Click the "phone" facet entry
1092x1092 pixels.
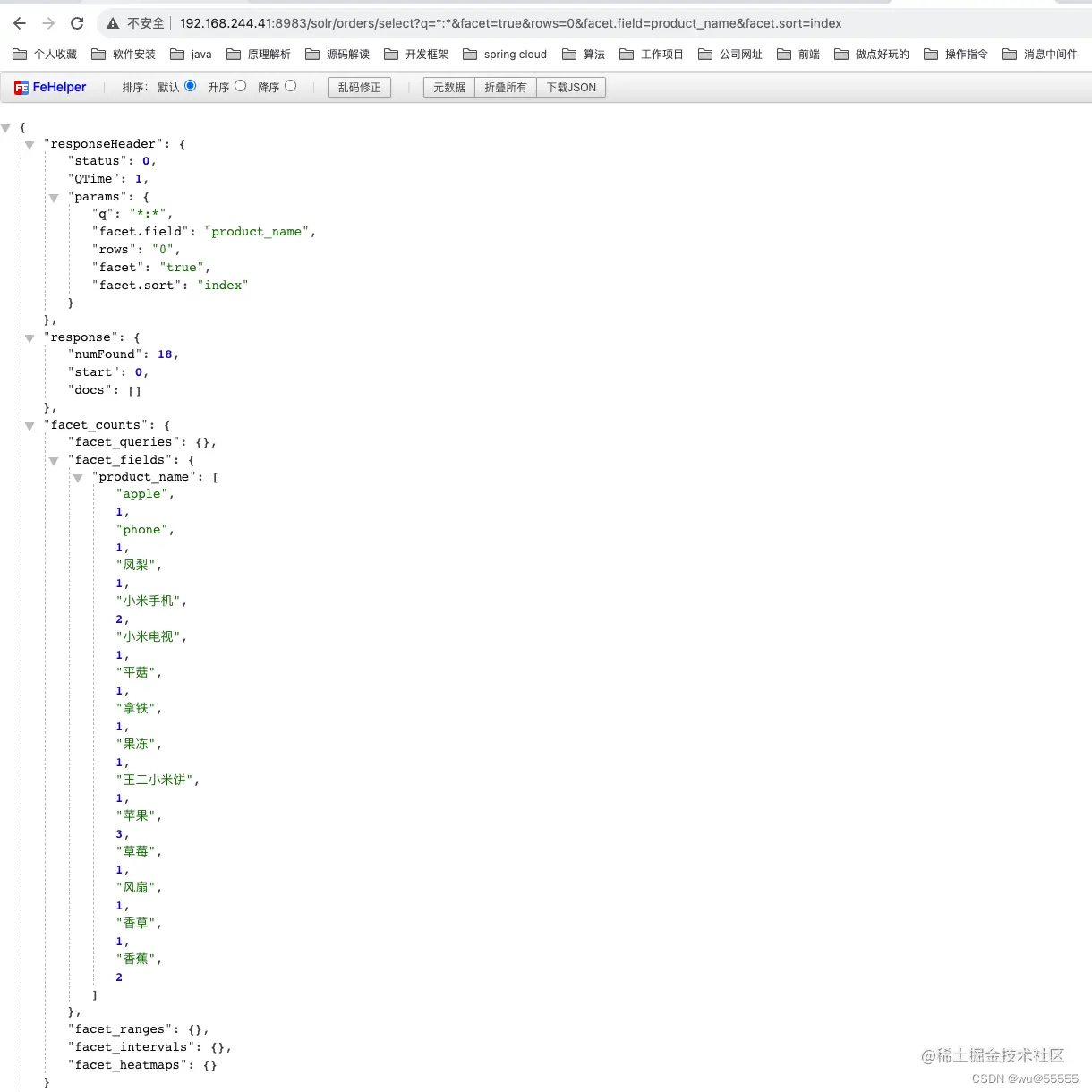click(142, 530)
